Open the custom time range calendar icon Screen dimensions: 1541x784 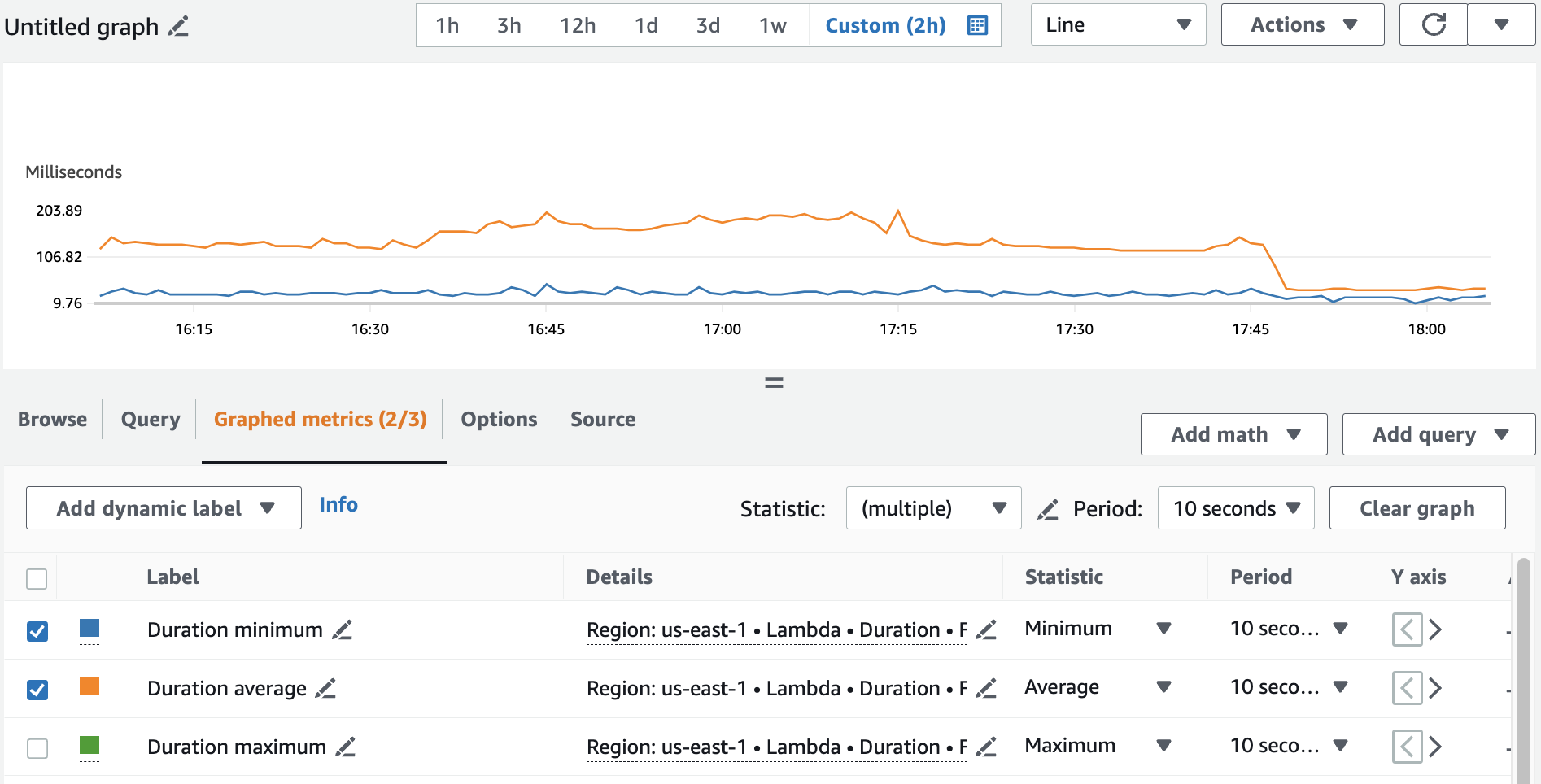[x=977, y=25]
